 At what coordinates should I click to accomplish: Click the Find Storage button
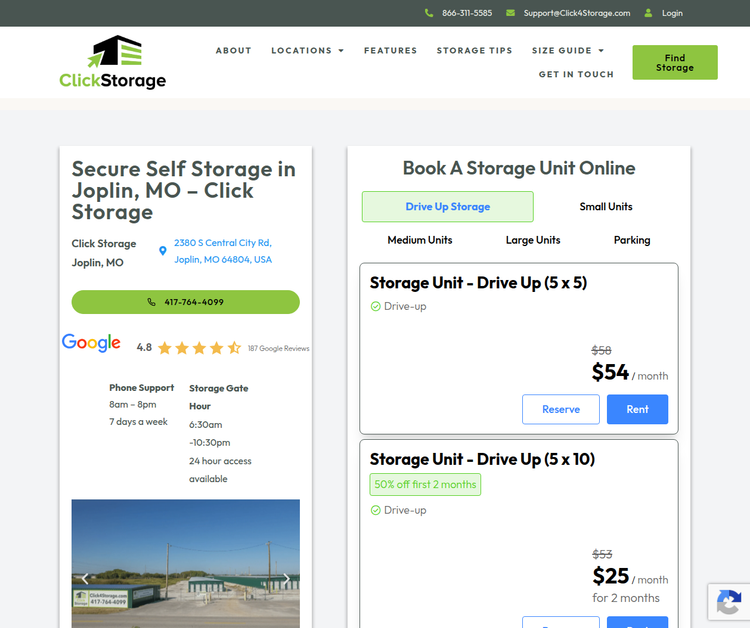pos(675,63)
